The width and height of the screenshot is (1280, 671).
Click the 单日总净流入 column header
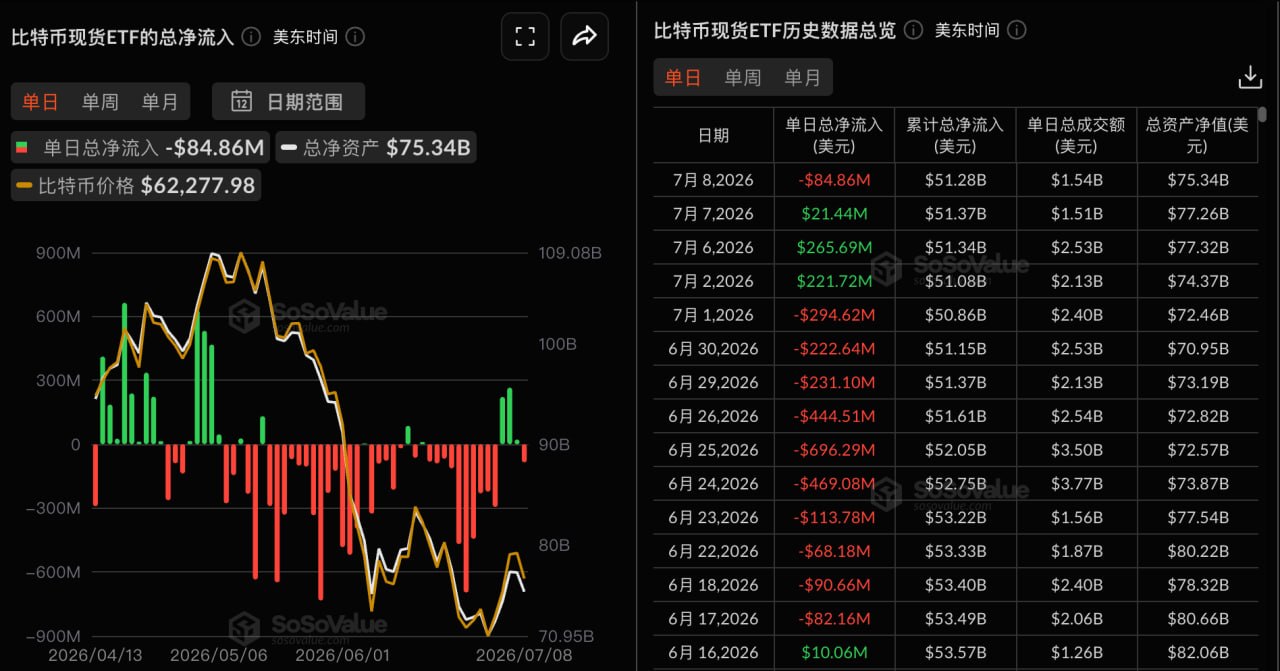(834, 135)
